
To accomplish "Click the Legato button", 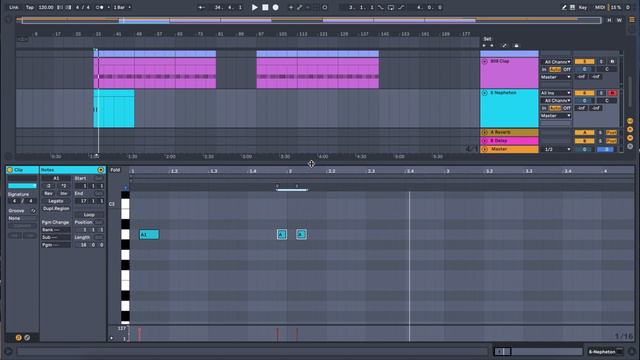I will [56, 201].
